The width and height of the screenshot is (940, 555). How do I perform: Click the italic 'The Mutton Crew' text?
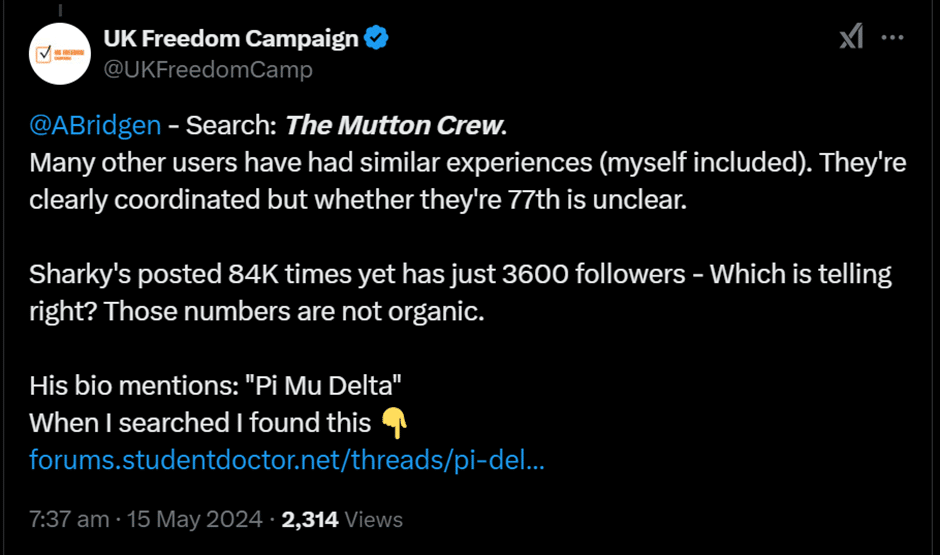click(394, 125)
